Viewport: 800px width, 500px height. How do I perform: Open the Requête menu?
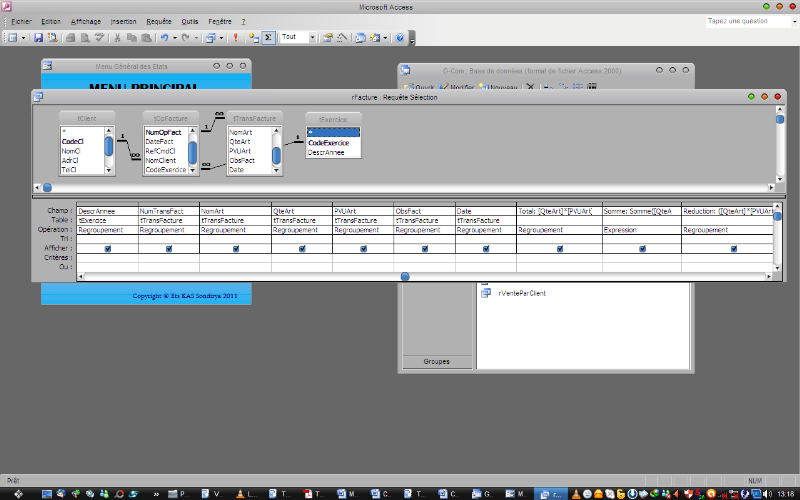(158, 21)
